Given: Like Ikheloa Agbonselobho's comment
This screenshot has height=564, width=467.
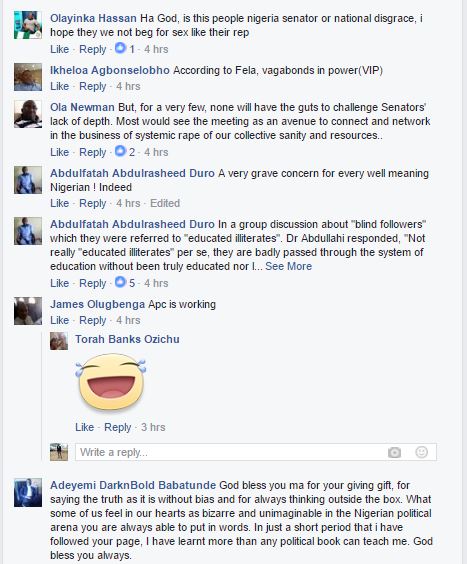Looking at the screenshot, I should [59, 86].
